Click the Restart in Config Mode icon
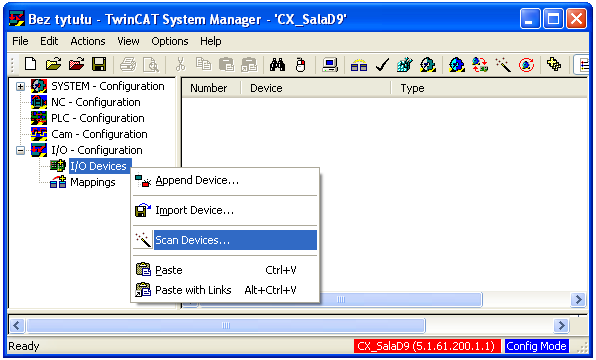 (x=457, y=64)
